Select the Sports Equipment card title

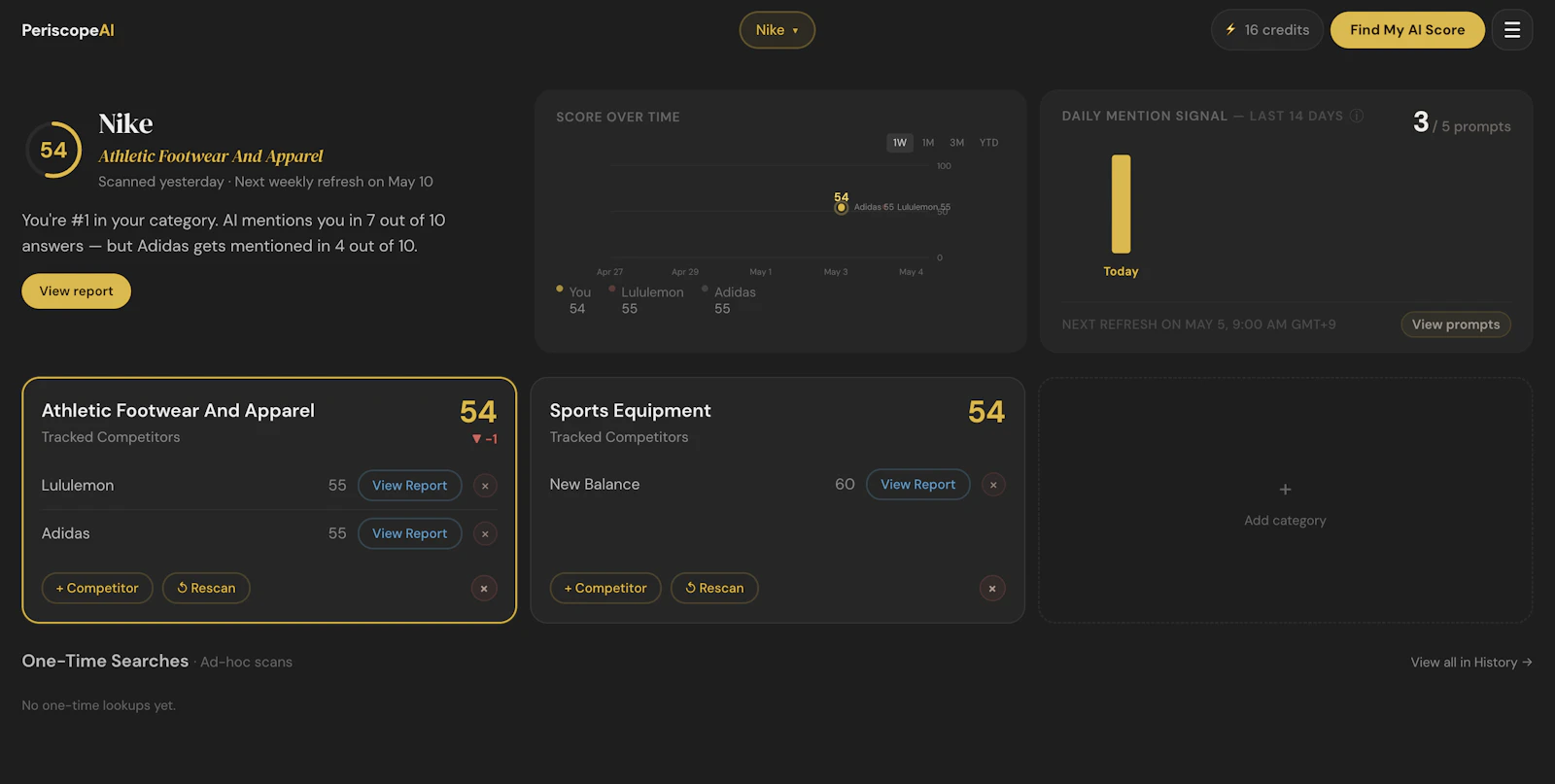coord(631,411)
